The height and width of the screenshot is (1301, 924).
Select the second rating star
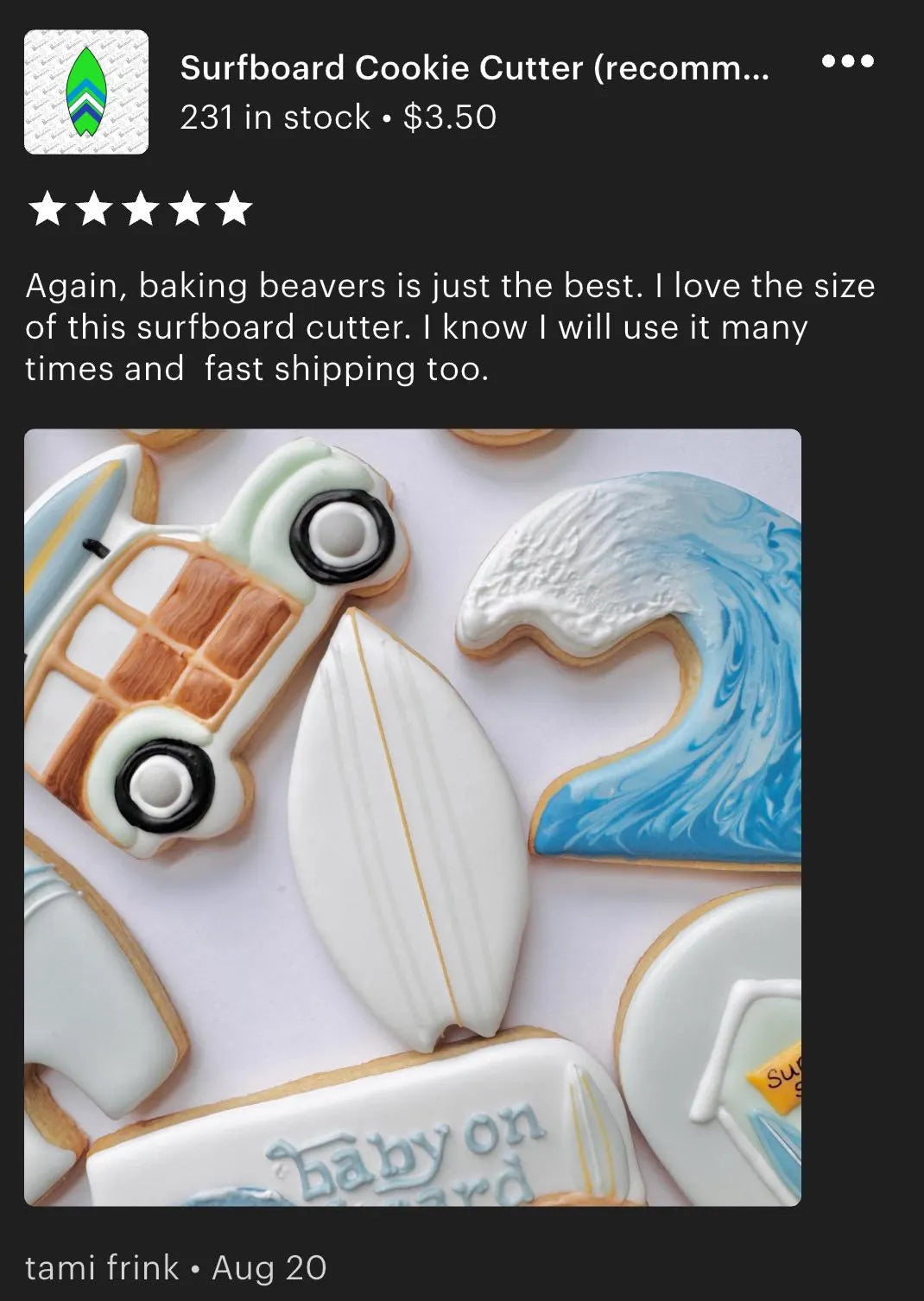pos(92,210)
